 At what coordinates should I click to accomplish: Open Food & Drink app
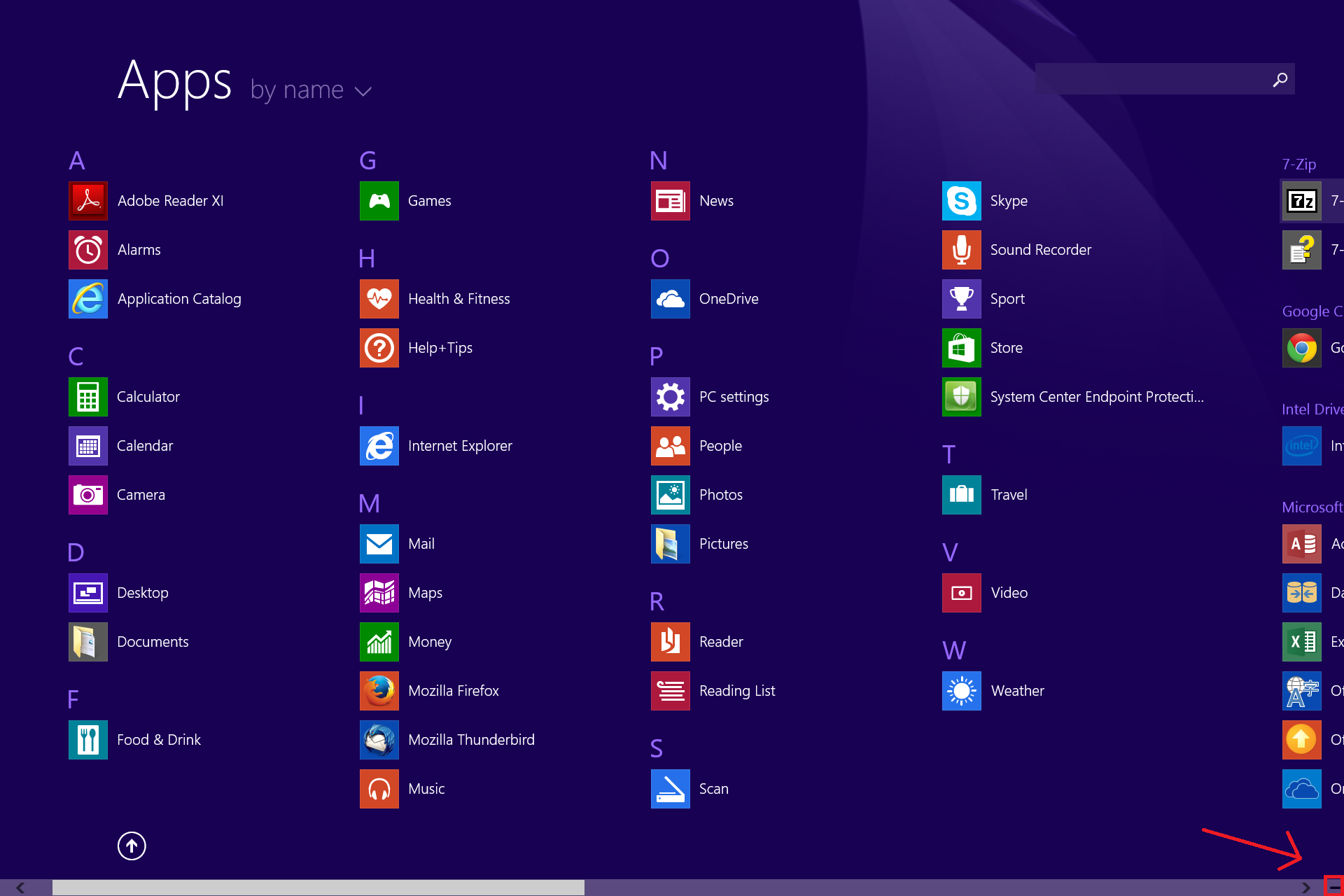[88, 740]
